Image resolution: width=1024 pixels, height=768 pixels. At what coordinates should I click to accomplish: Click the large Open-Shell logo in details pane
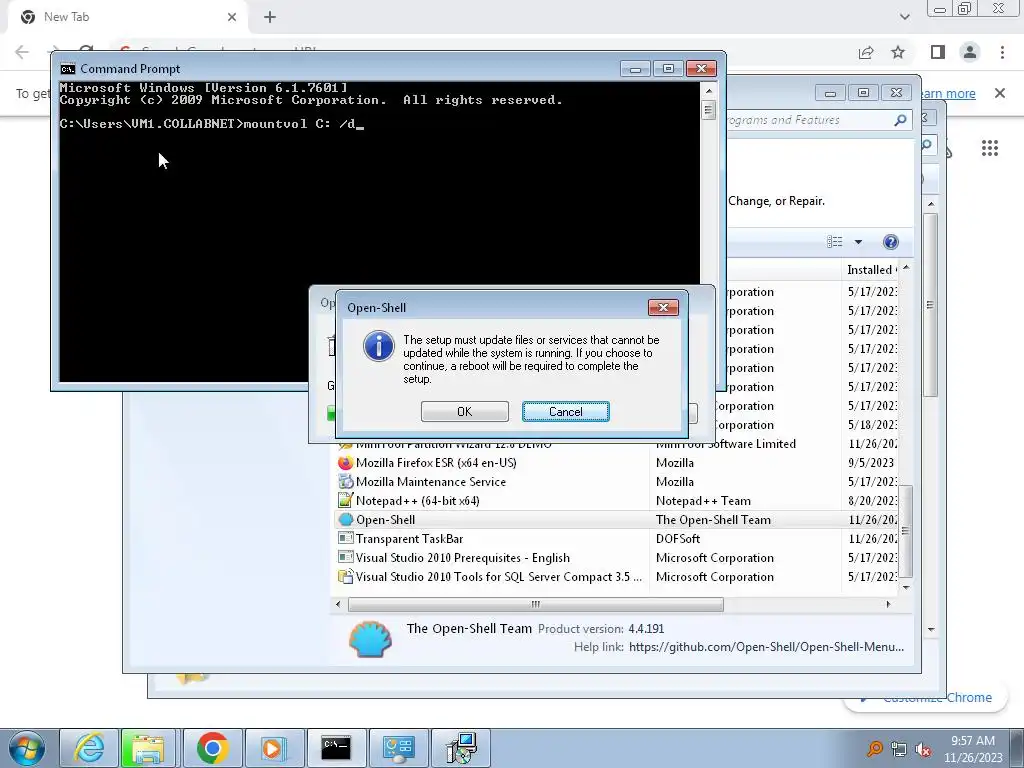click(370, 638)
